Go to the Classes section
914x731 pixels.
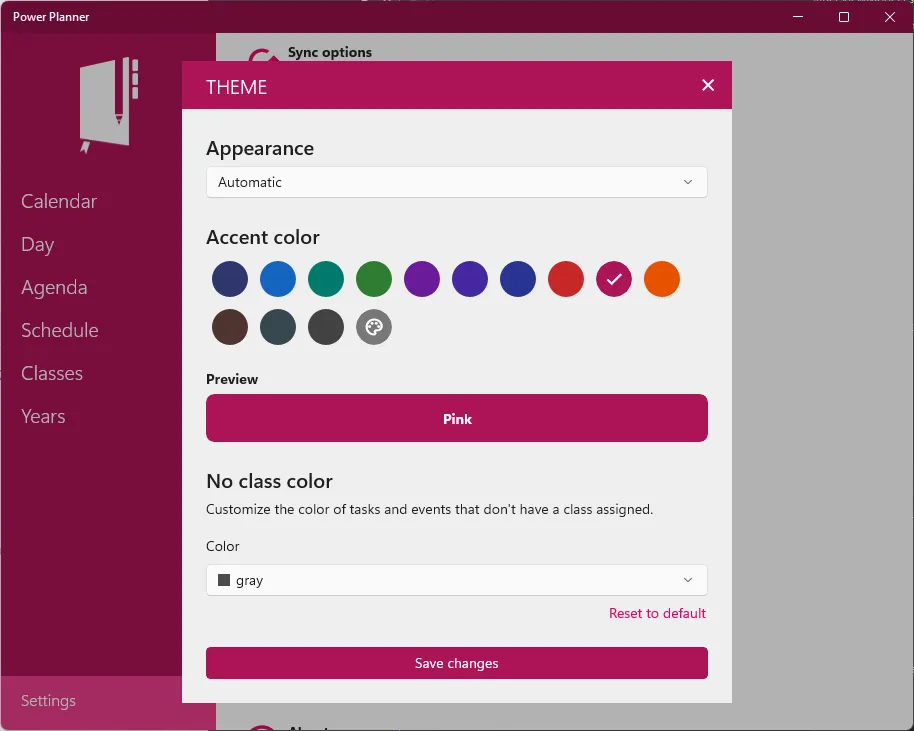pos(52,373)
